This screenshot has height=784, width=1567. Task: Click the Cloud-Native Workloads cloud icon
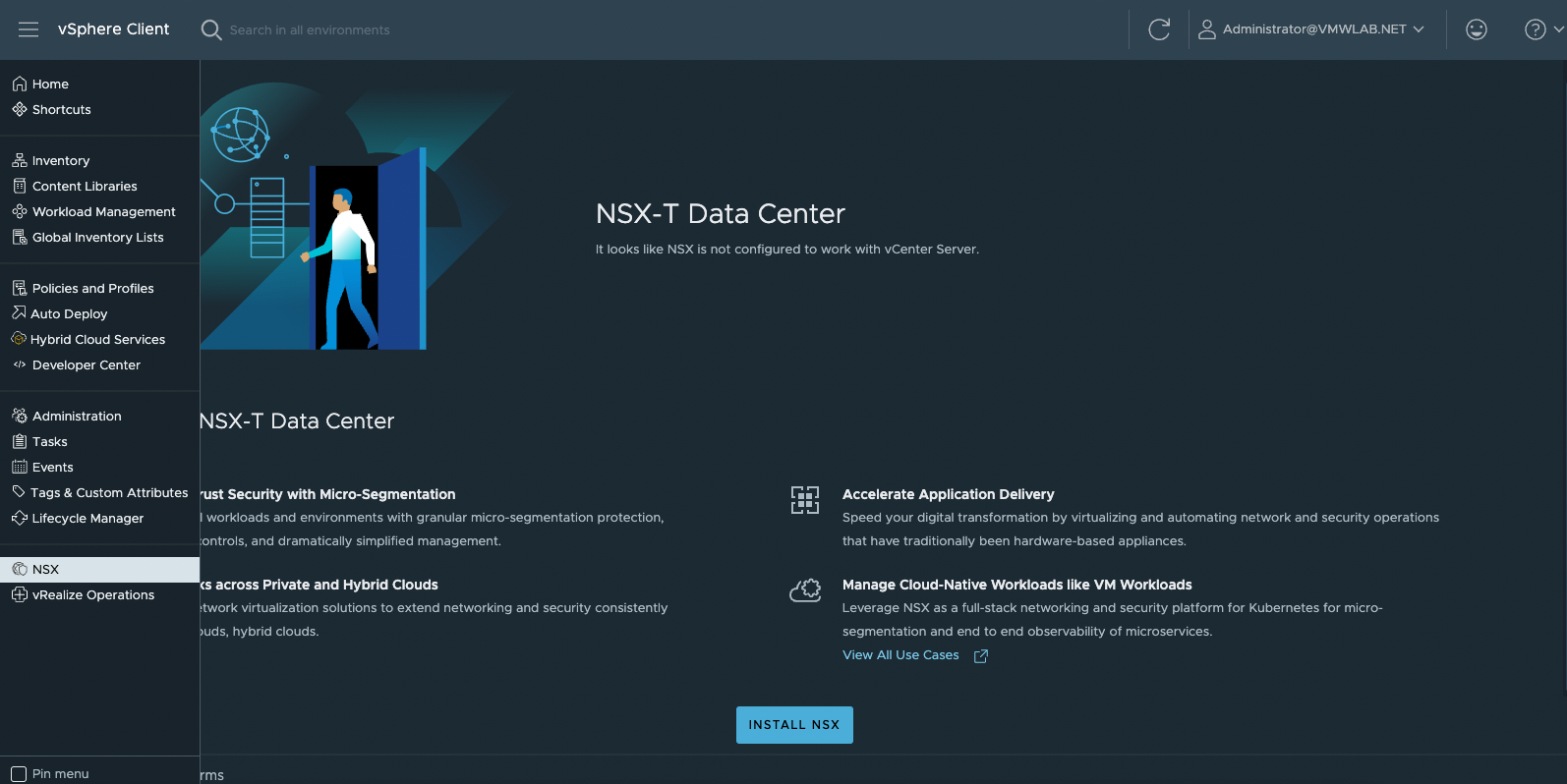coord(805,590)
